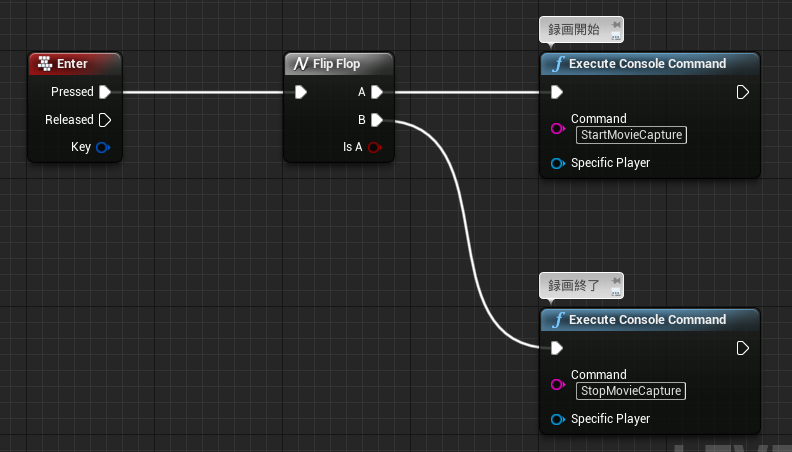Click Specific Player pin on StartMovieCapture node

click(x=557, y=163)
